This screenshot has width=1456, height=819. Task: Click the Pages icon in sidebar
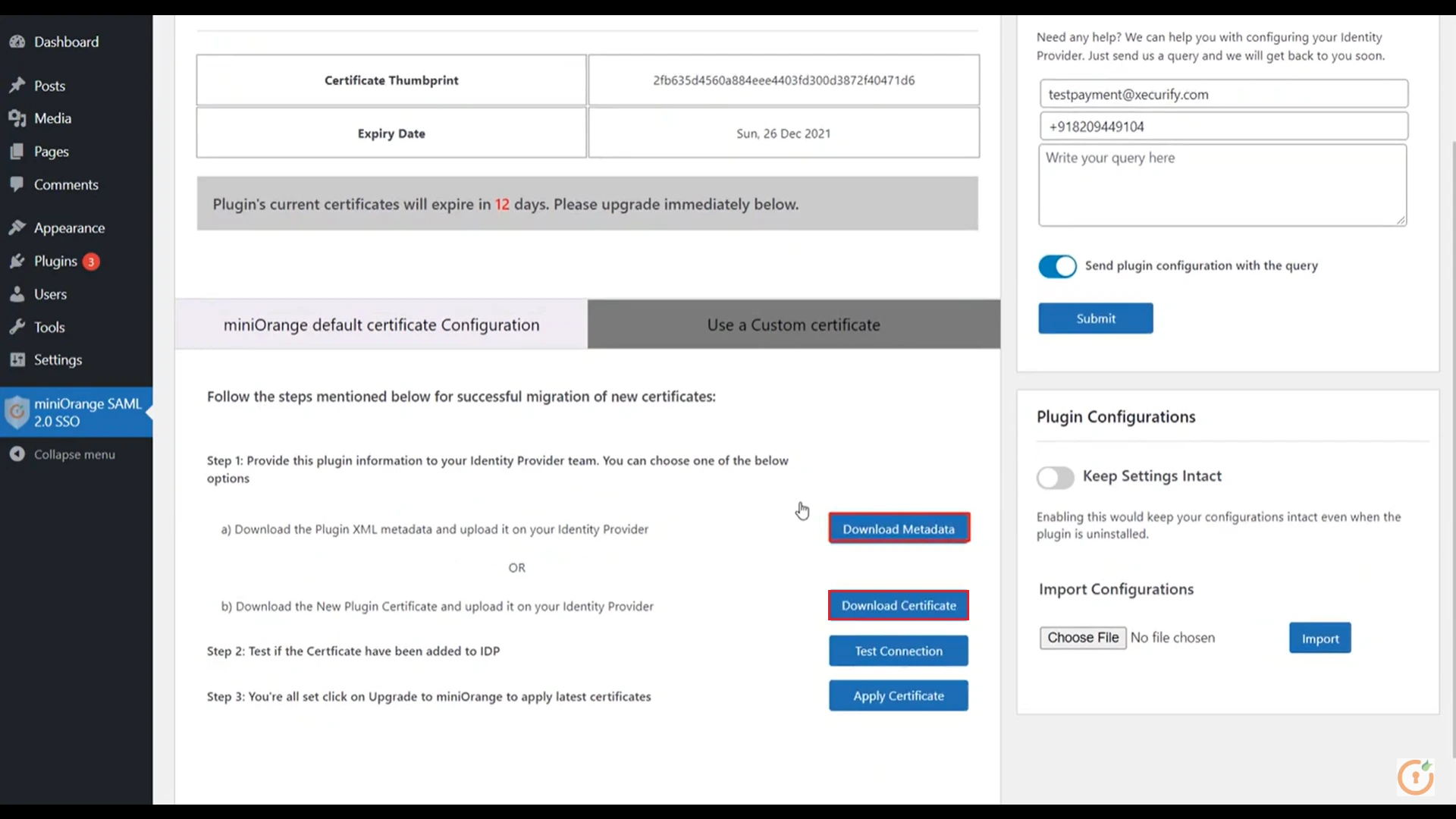[x=17, y=152]
